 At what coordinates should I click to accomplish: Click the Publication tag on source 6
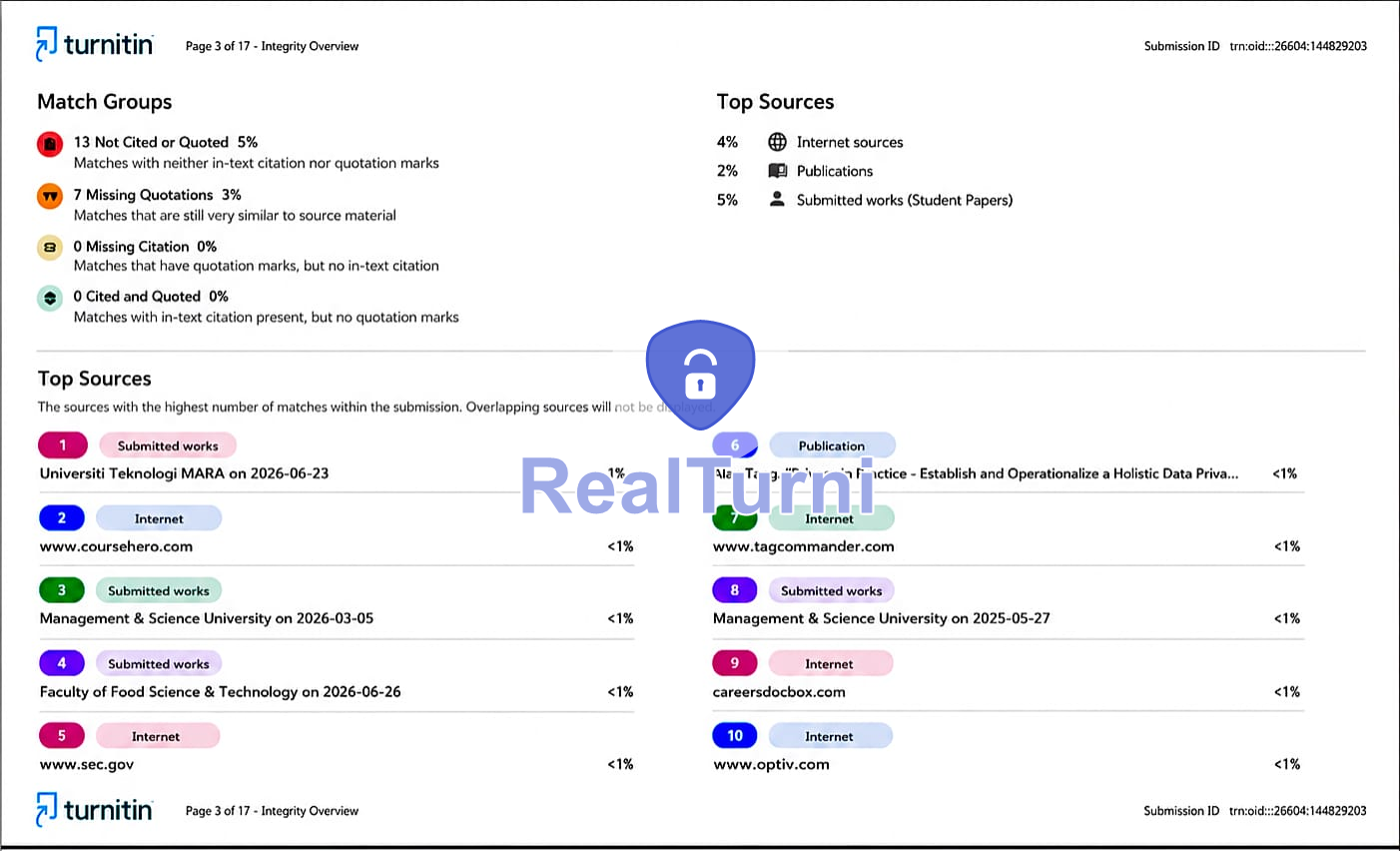[x=832, y=445]
